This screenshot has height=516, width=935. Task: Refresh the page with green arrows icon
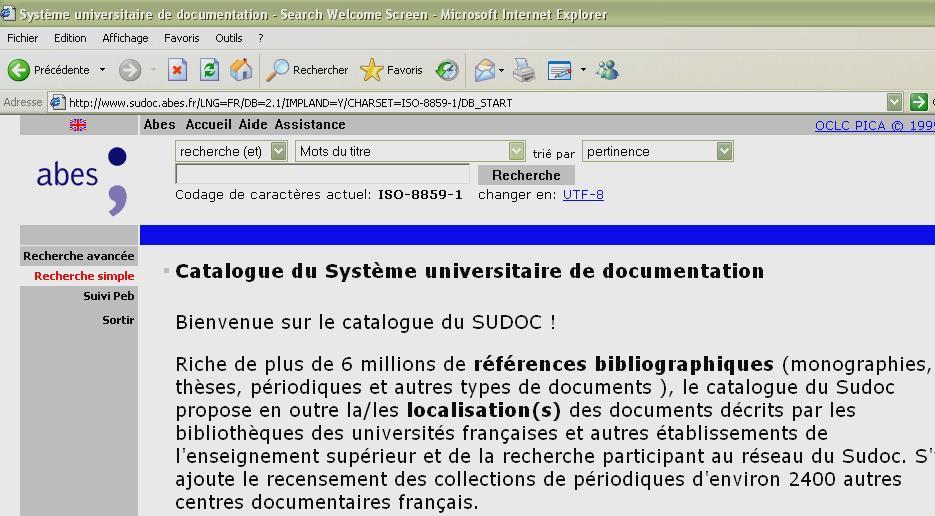pos(209,70)
